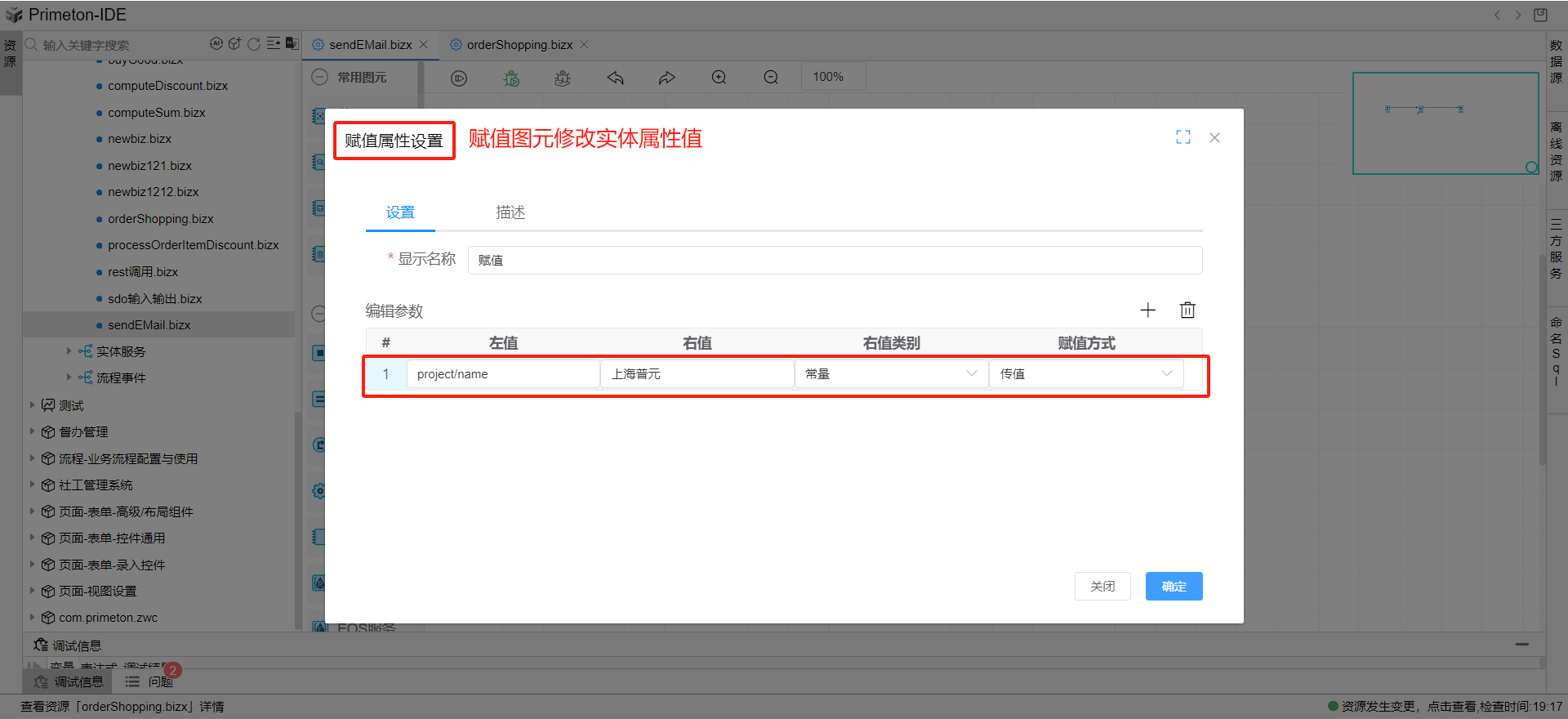Click the zoom in magnifier icon
1568x719 pixels.
coord(719,77)
